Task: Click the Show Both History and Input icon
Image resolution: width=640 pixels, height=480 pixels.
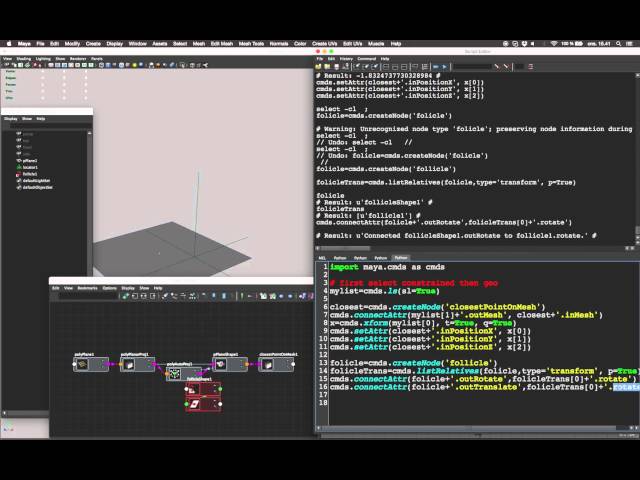Action: (x=404, y=67)
